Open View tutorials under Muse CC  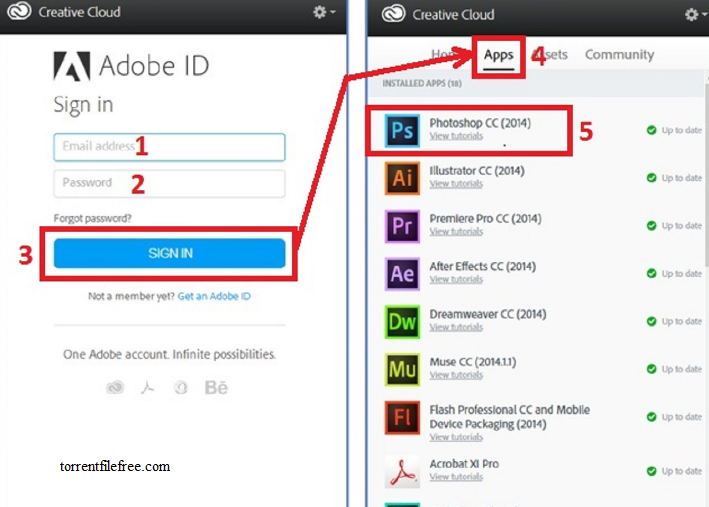(x=456, y=375)
